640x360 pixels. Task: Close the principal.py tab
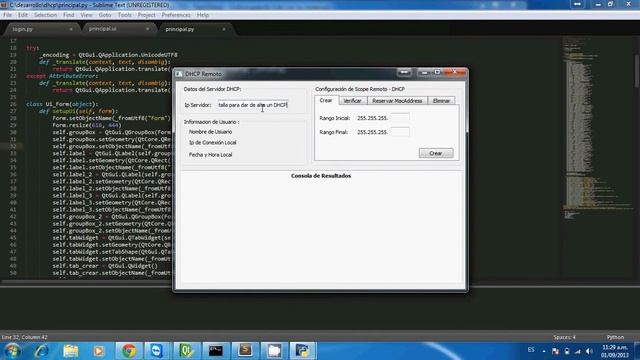coord(224,29)
